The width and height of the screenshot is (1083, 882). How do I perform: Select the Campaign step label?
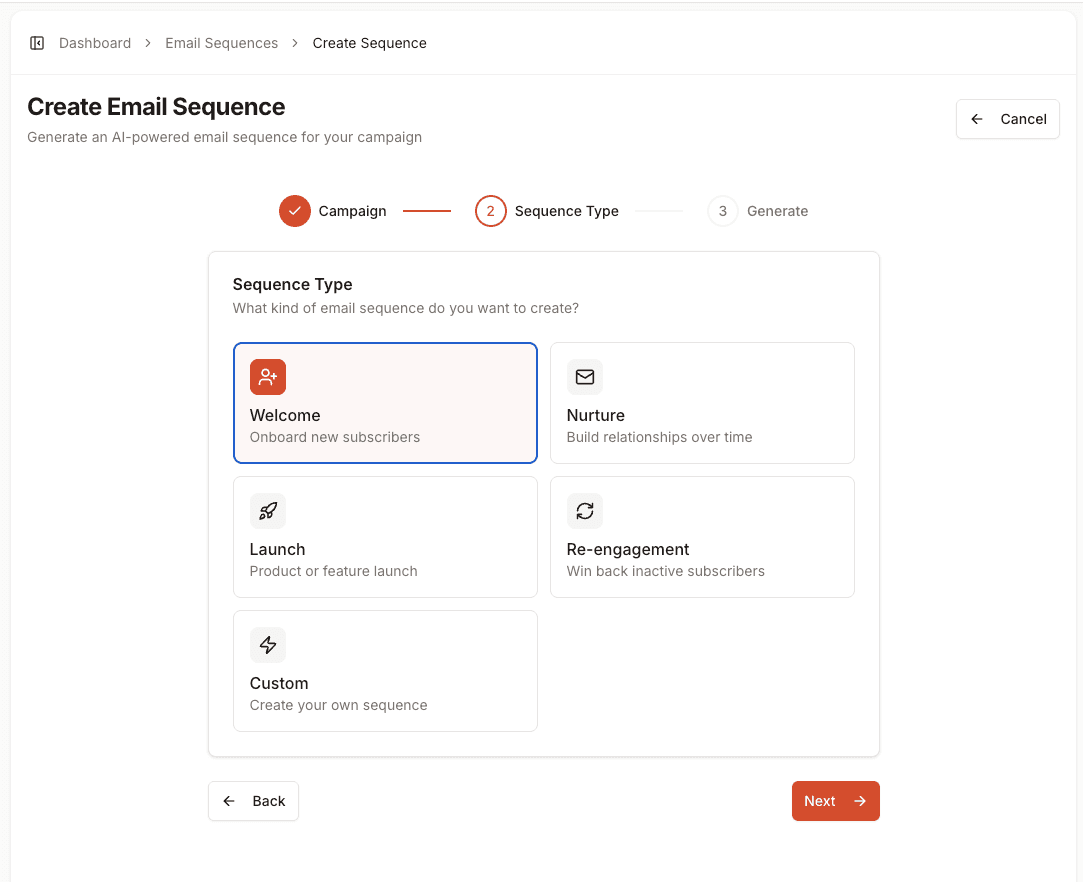[x=352, y=211]
